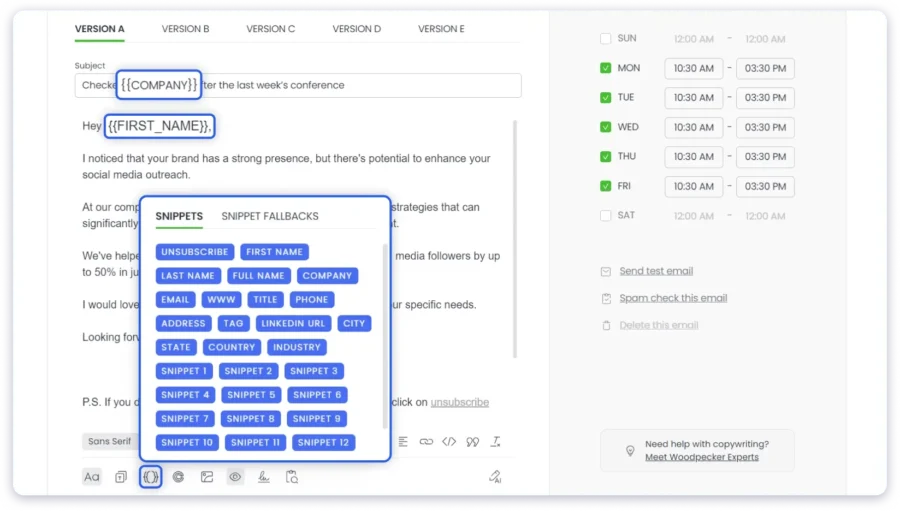
Task: Enable the SUN checkbox
Action: point(606,39)
